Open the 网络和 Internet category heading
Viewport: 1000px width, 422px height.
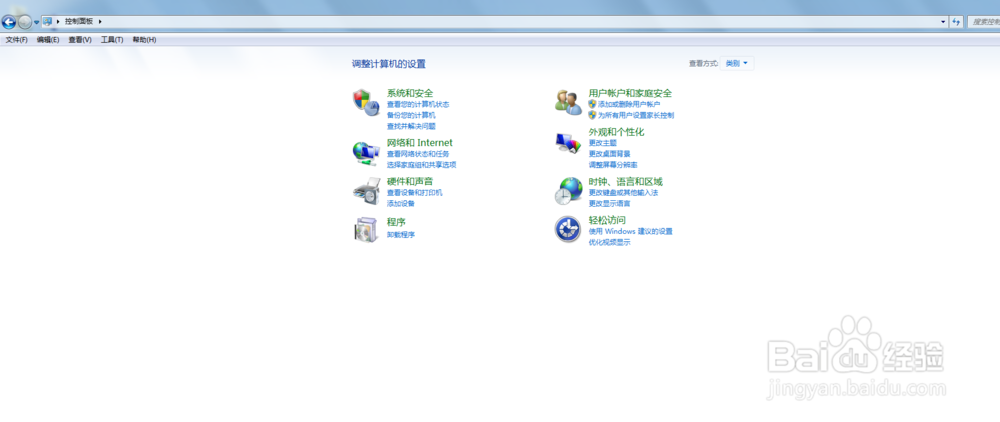(420, 143)
